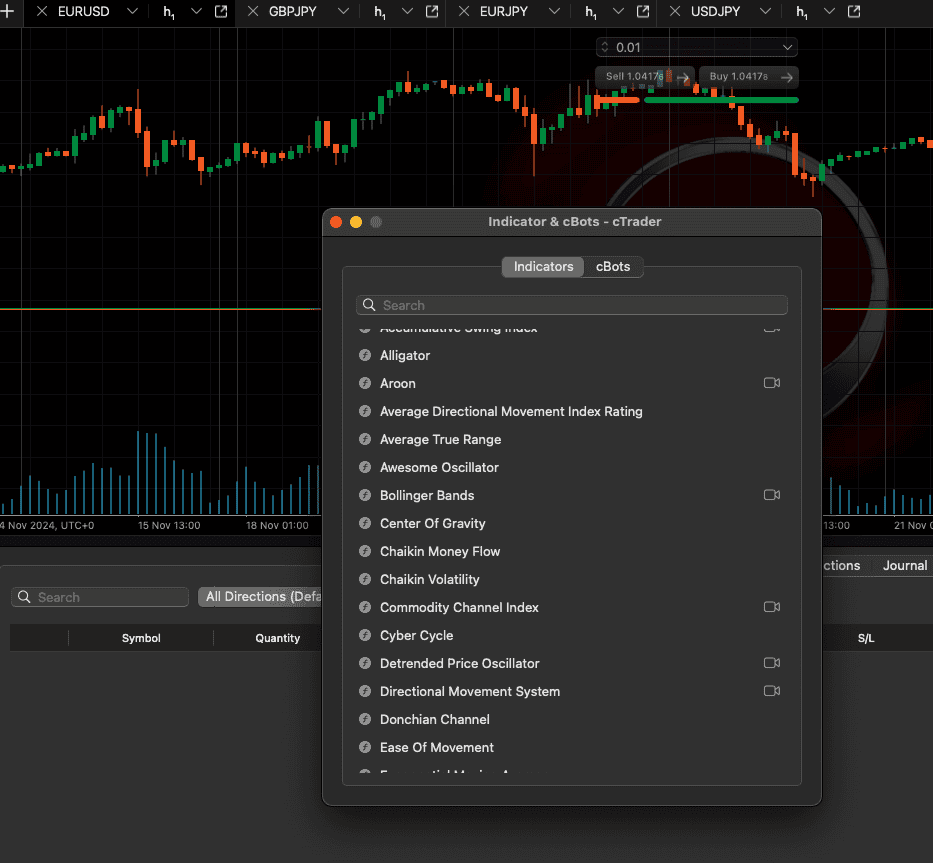Pop out the USDJPY chart window
The height and width of the screenshot is (863, 933).
tap(853, 12)
